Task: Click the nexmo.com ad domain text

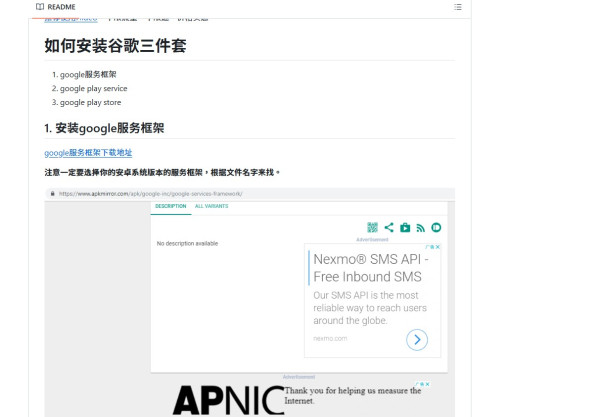Action: tap(330, 339)
